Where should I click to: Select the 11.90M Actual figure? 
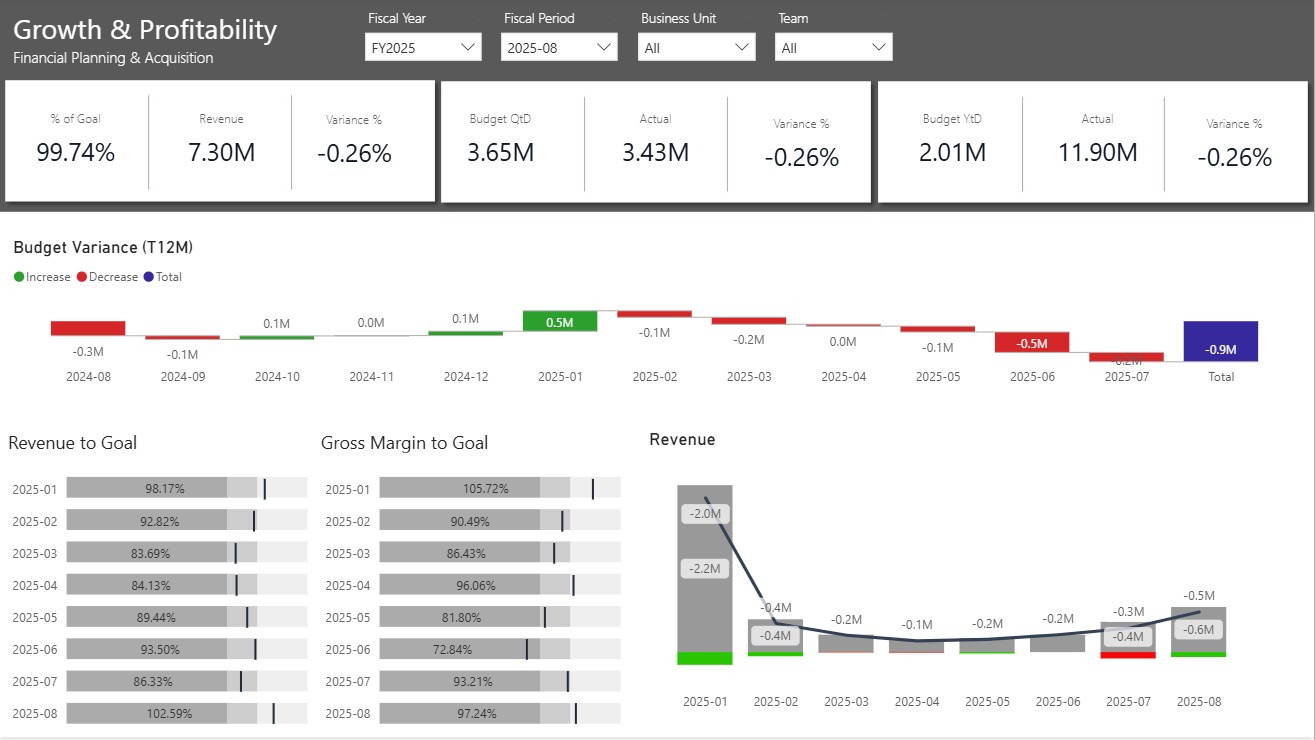(1097, 153)
